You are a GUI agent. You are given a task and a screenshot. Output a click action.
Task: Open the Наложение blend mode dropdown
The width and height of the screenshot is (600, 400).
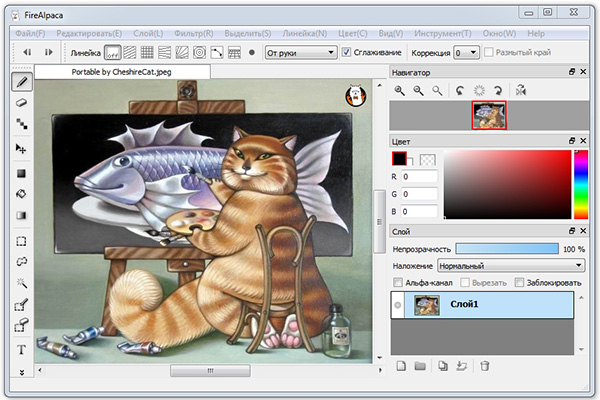pos(510,266)
